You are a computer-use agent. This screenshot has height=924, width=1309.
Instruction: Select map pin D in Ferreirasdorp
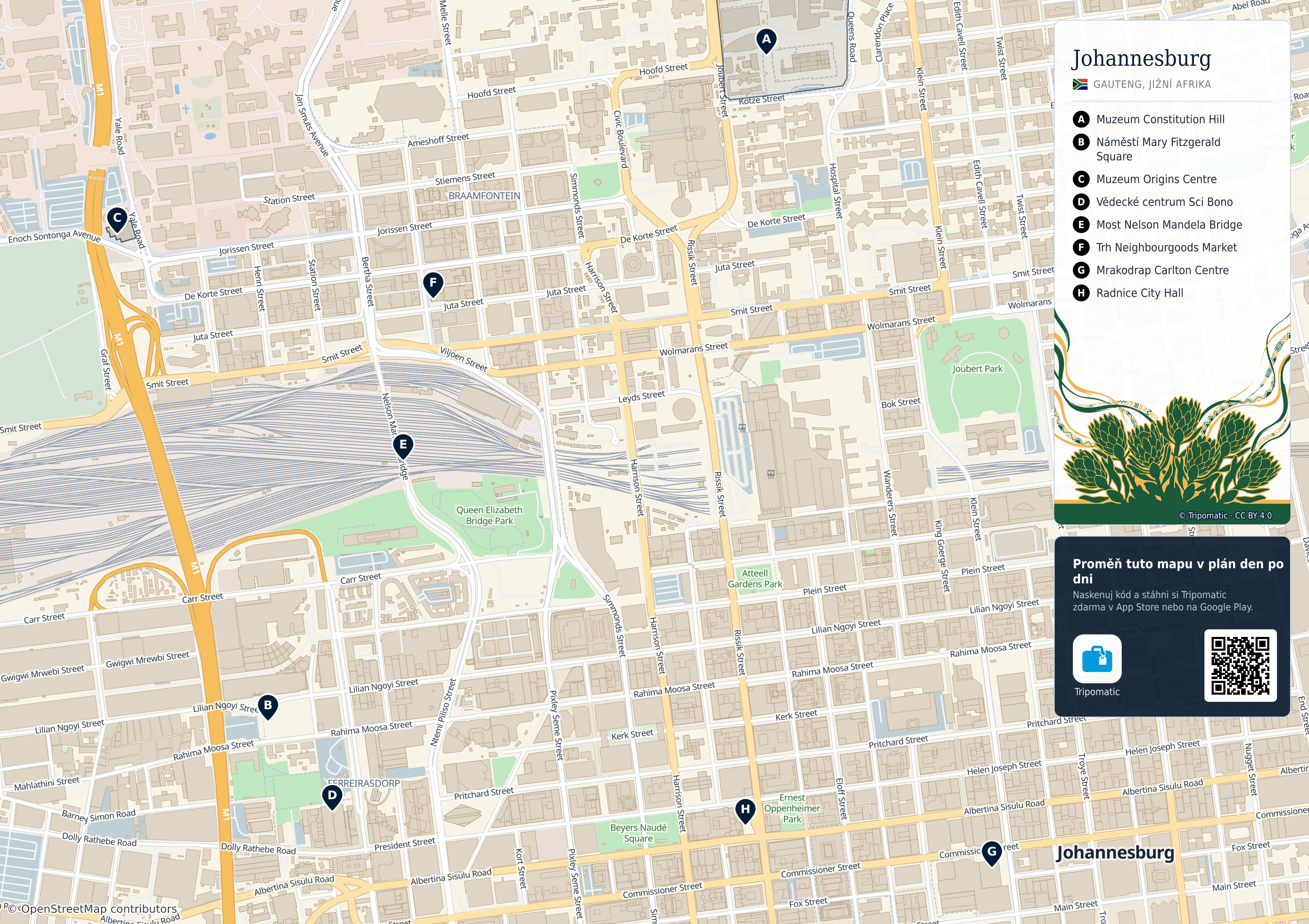(332, 797)
